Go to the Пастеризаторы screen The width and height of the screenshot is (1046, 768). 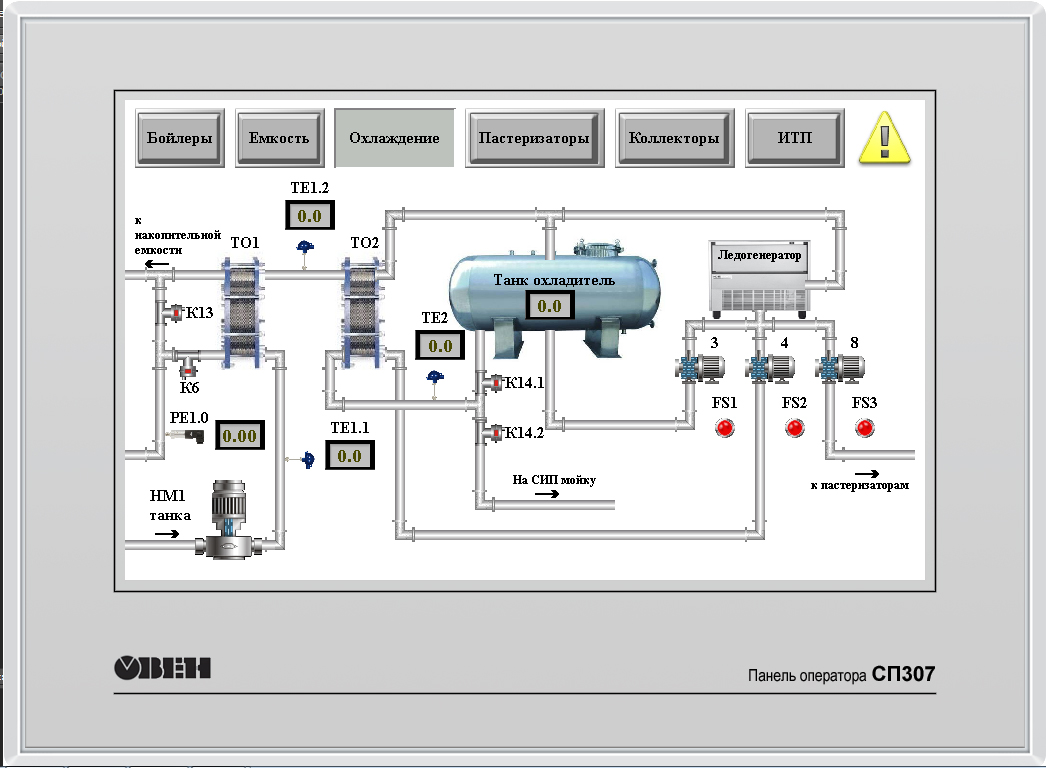click(534, 138)
